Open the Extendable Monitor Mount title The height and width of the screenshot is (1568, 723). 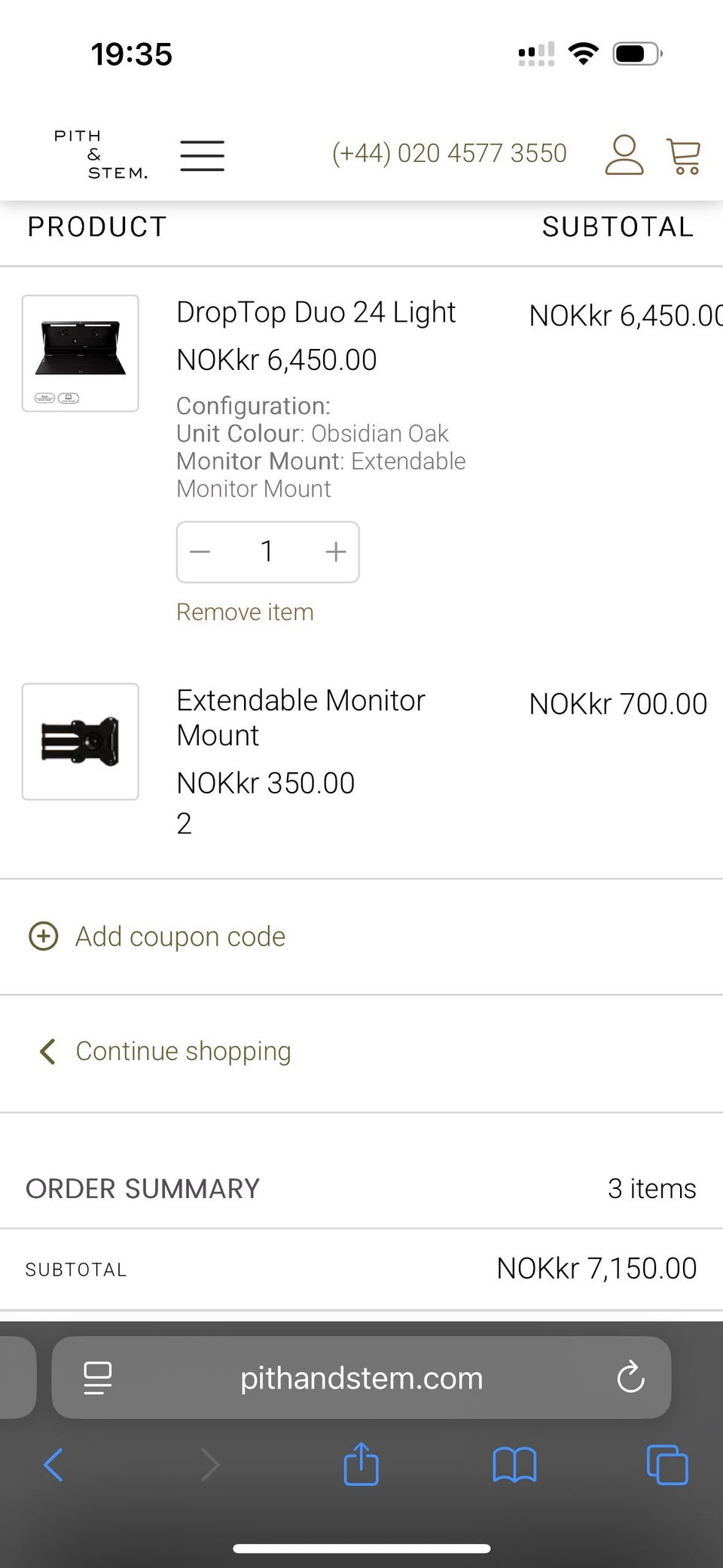coord(300,717)
